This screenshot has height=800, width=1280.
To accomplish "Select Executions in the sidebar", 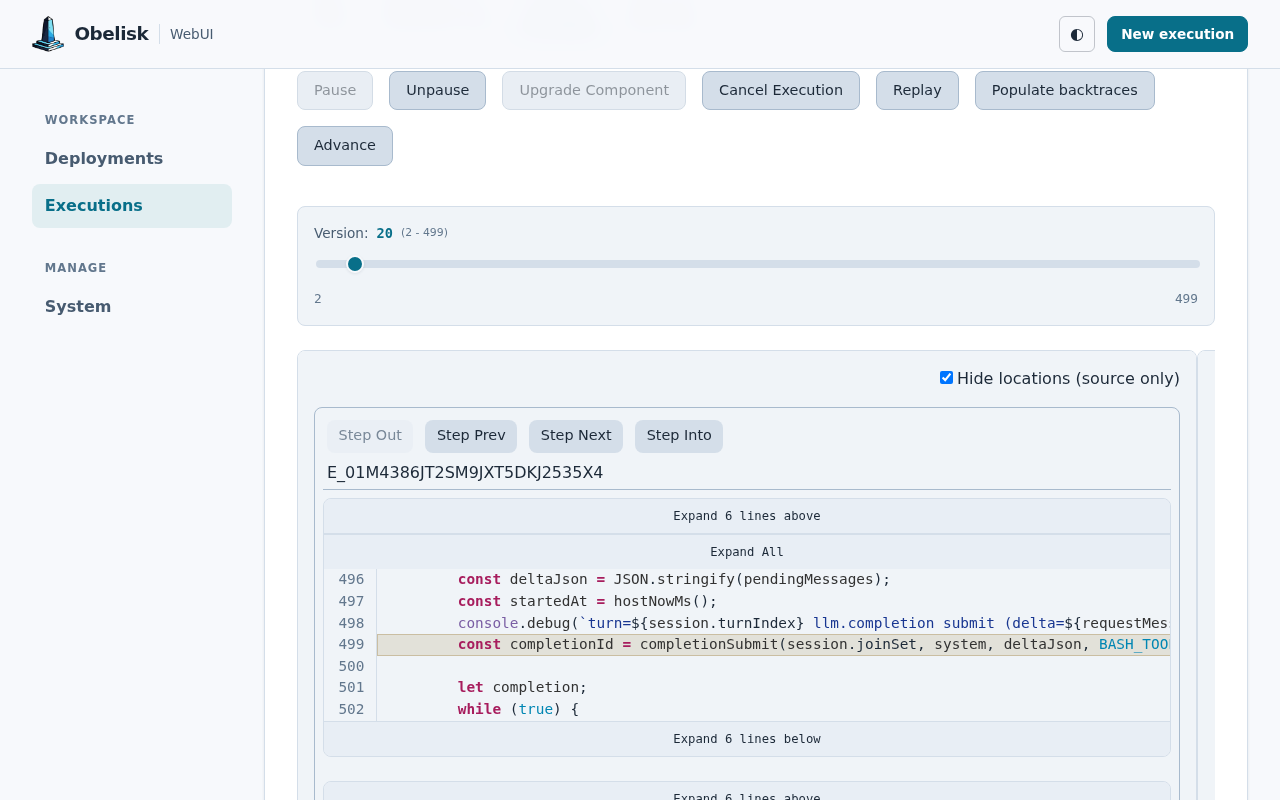I will click(132, 206).
